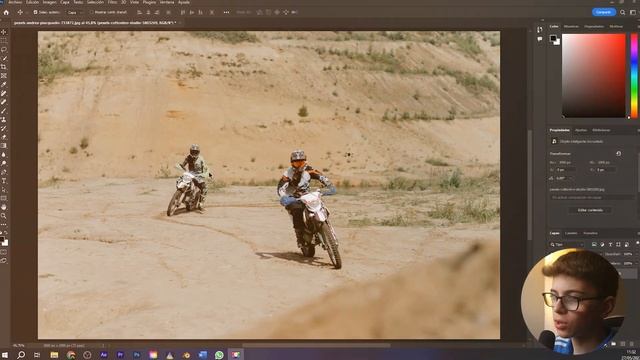The image size is (640, 360).
Task: Open File Explorer from the taskbar
Action: click(54, 355)
